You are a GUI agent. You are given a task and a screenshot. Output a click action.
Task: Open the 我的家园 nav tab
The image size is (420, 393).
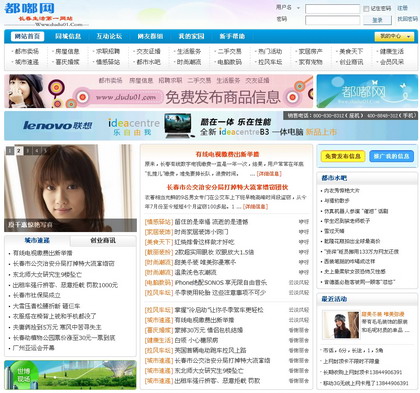point(191,36)
